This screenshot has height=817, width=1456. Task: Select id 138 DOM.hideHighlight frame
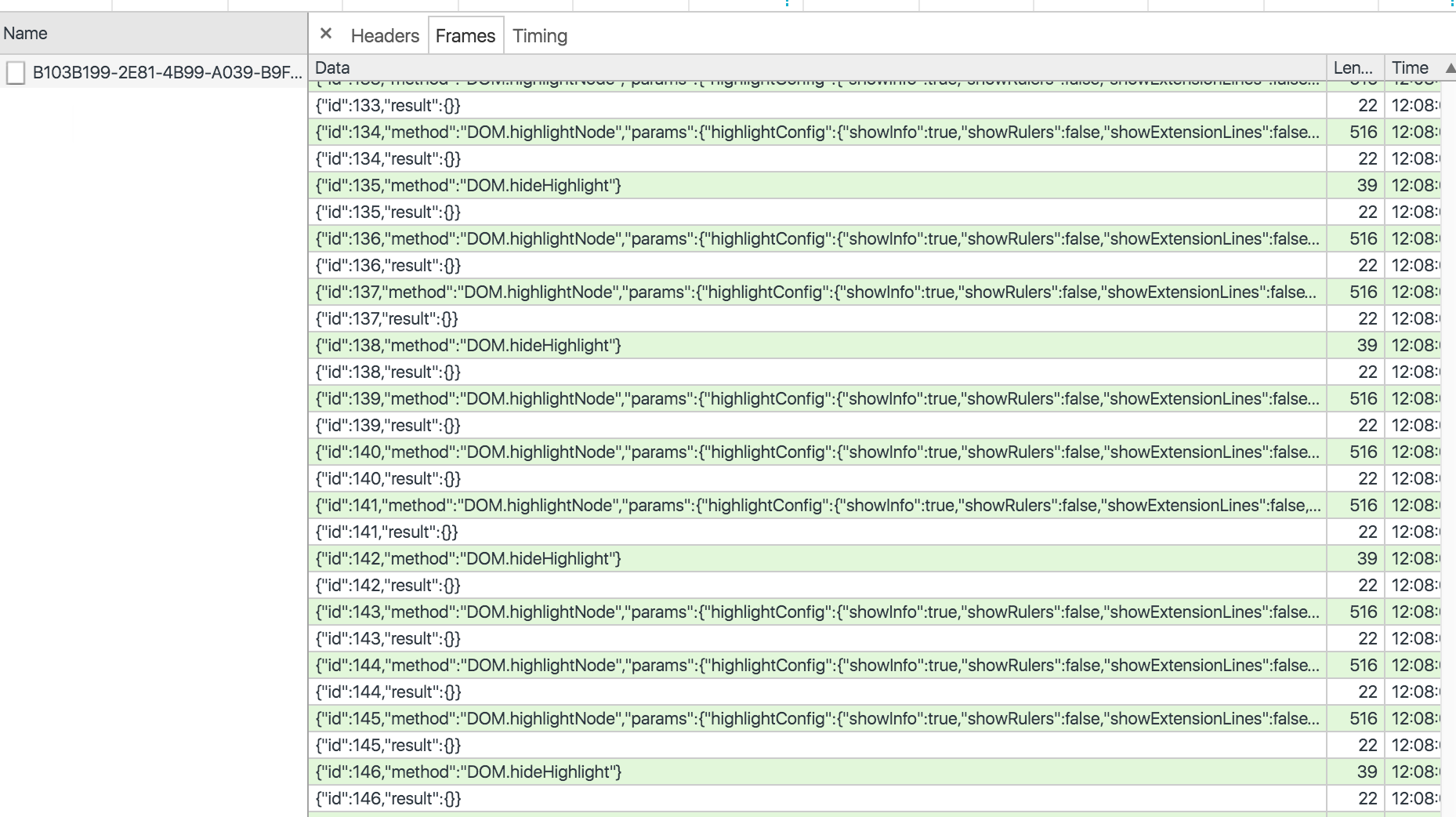tap(468, 346)
